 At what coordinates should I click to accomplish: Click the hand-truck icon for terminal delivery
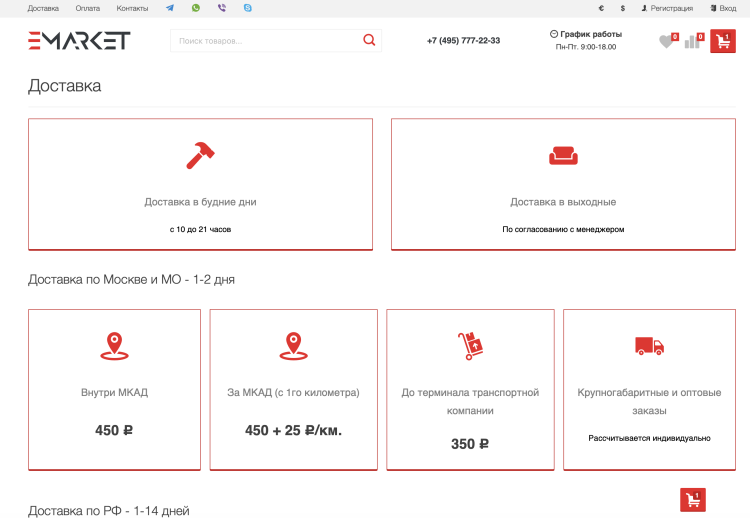470,346
